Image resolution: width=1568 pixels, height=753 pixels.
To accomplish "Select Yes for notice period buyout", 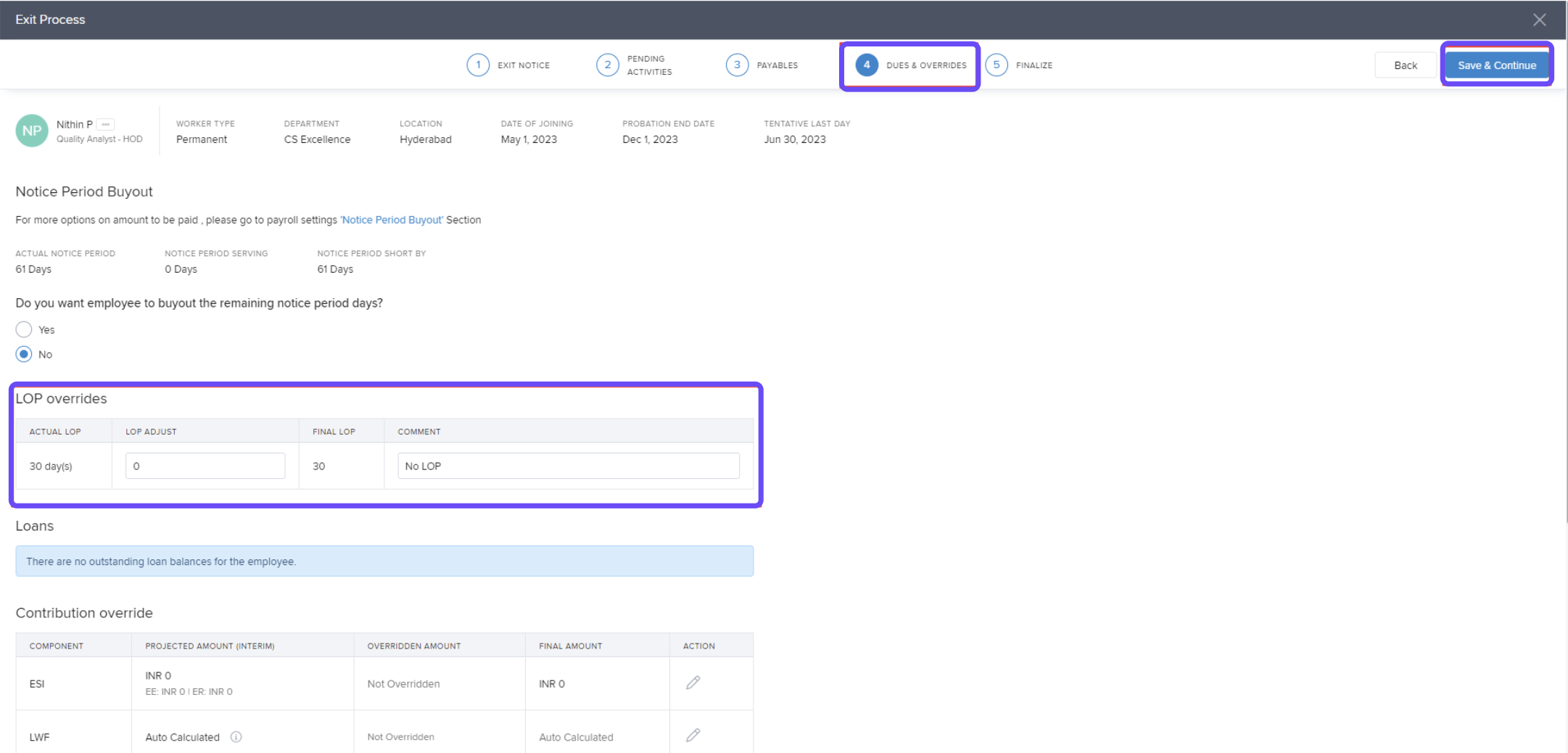I will (x=24, y=329).
